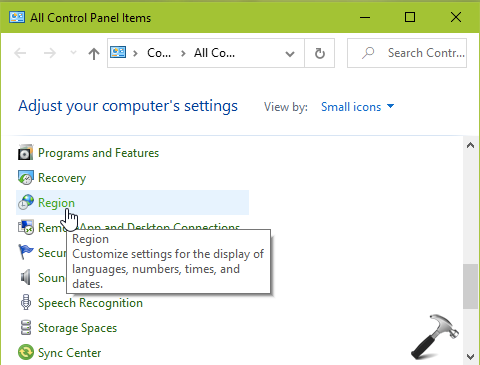480x365 pixels.
Task: Click the RemoteApp and Desktop Connections icon
Action: coord(26,227)
